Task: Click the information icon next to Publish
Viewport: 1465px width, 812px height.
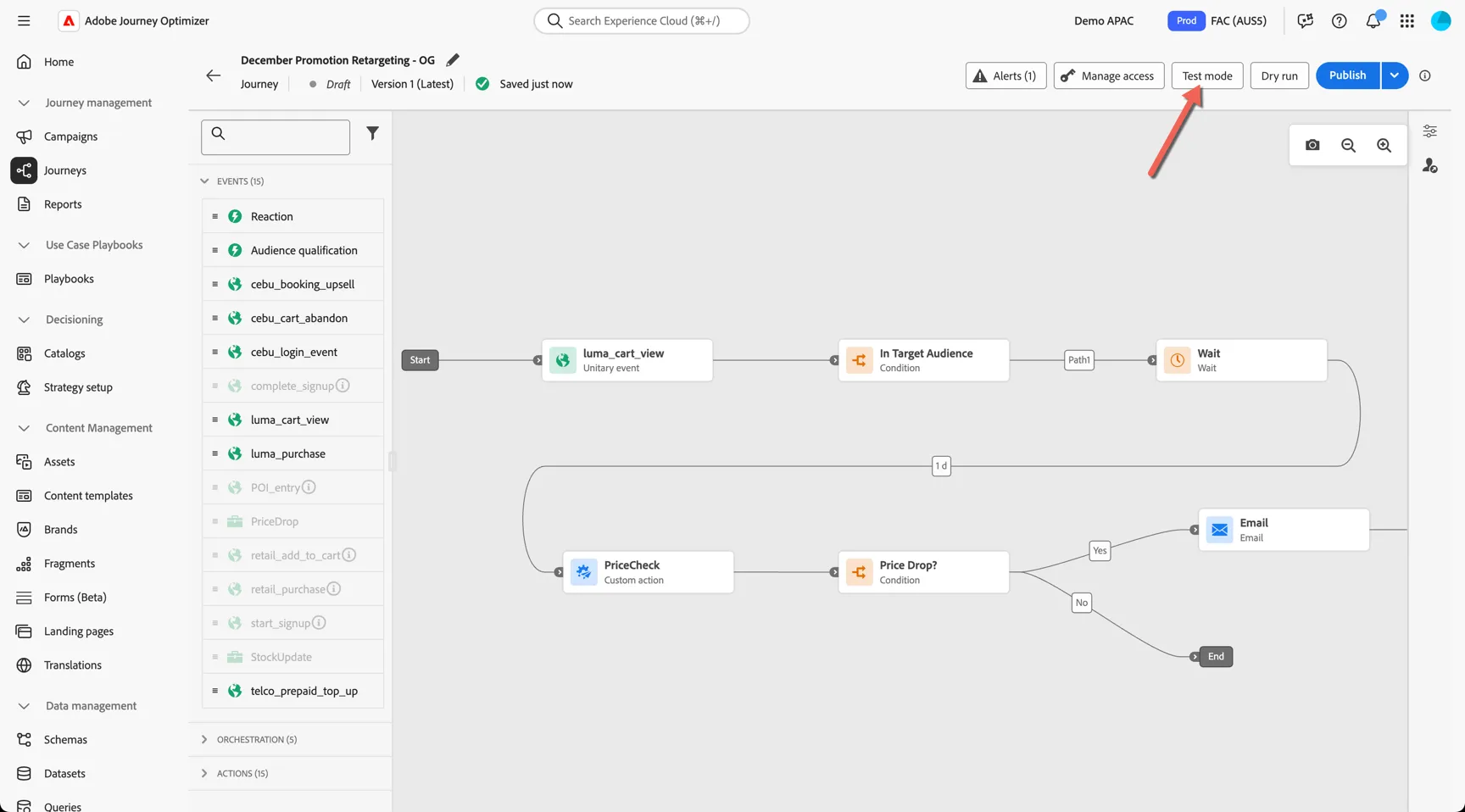Action: (x=1425, y=75)
